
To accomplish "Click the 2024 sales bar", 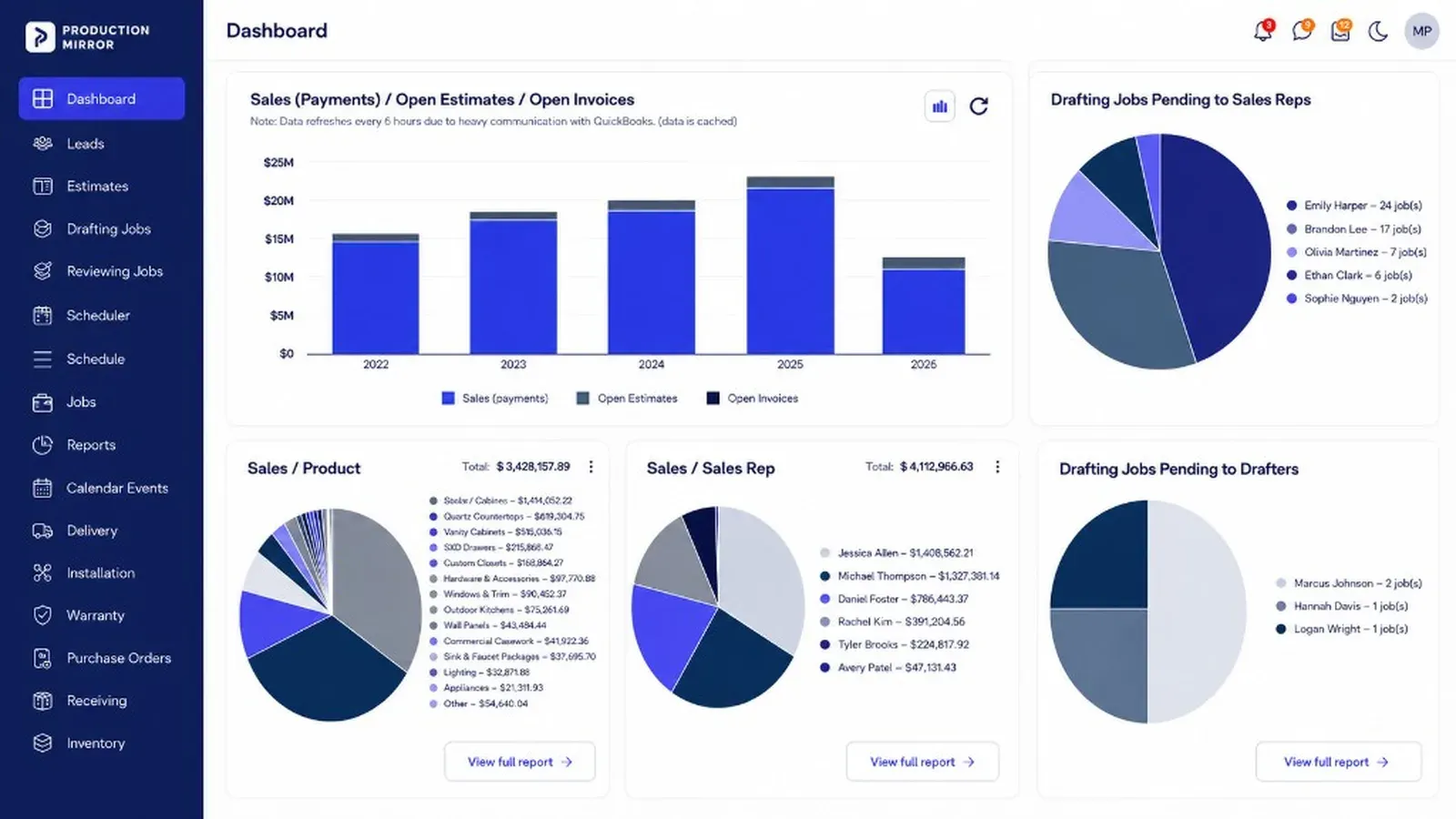I will pos(652,282).
